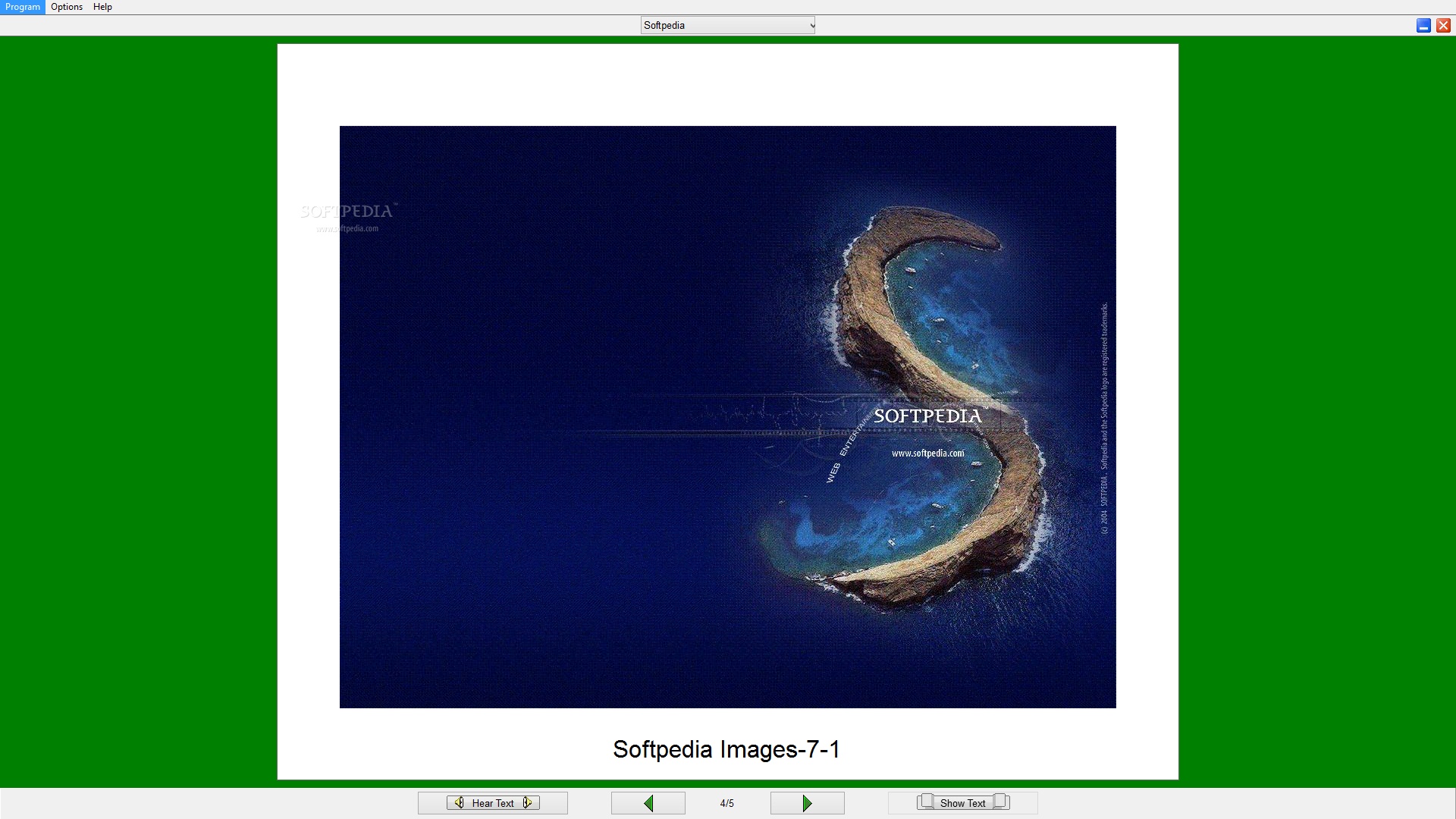Open the Program menu

coord(23,7)
